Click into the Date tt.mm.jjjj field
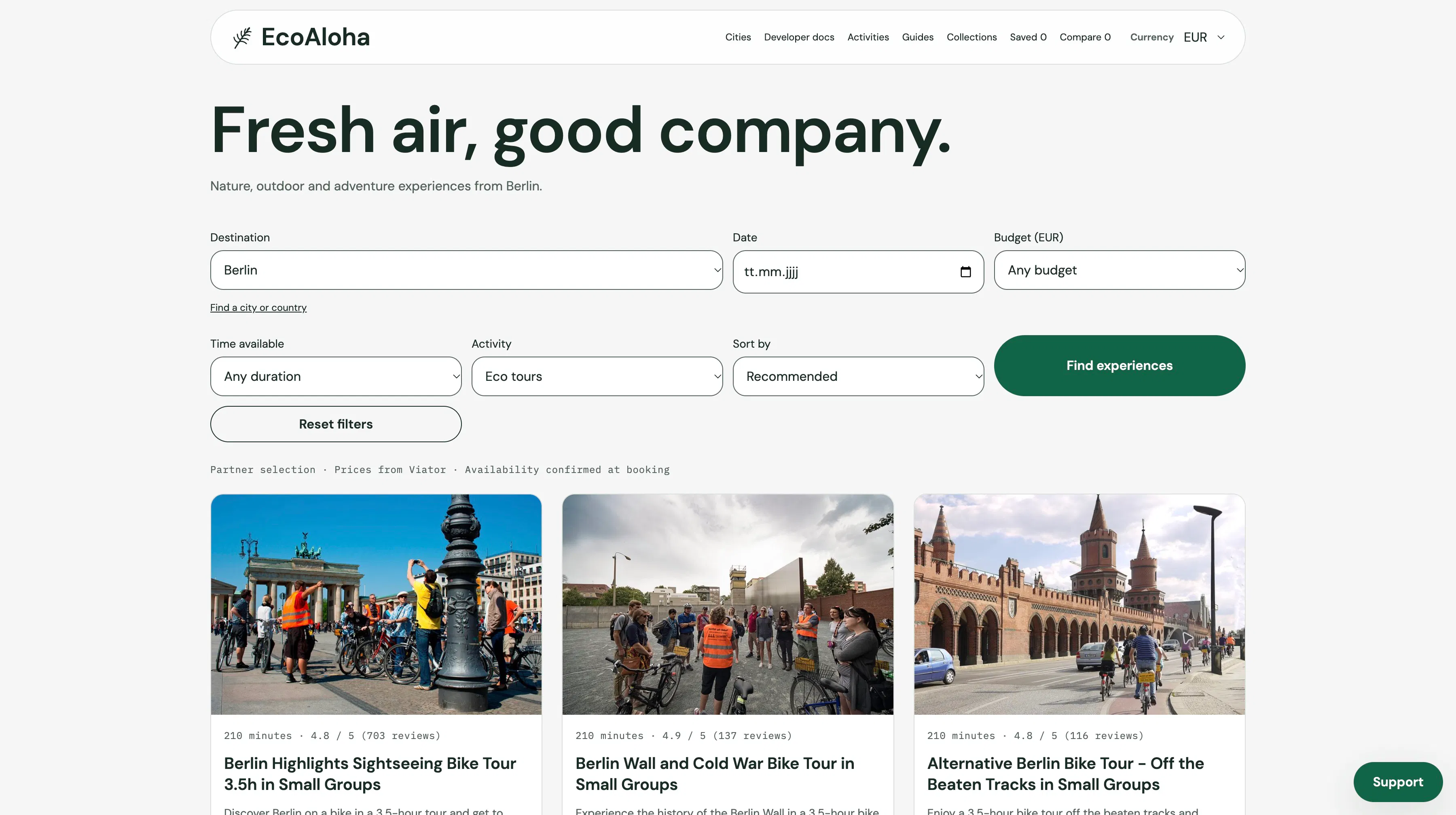Screen dimensions: 1456x815 point(858,272)
